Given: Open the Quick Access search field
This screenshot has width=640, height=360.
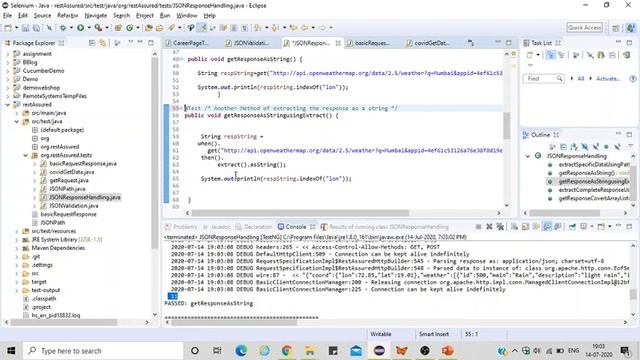Looking at the screenshot, I should pyautogui.click(x=584, y=27).
